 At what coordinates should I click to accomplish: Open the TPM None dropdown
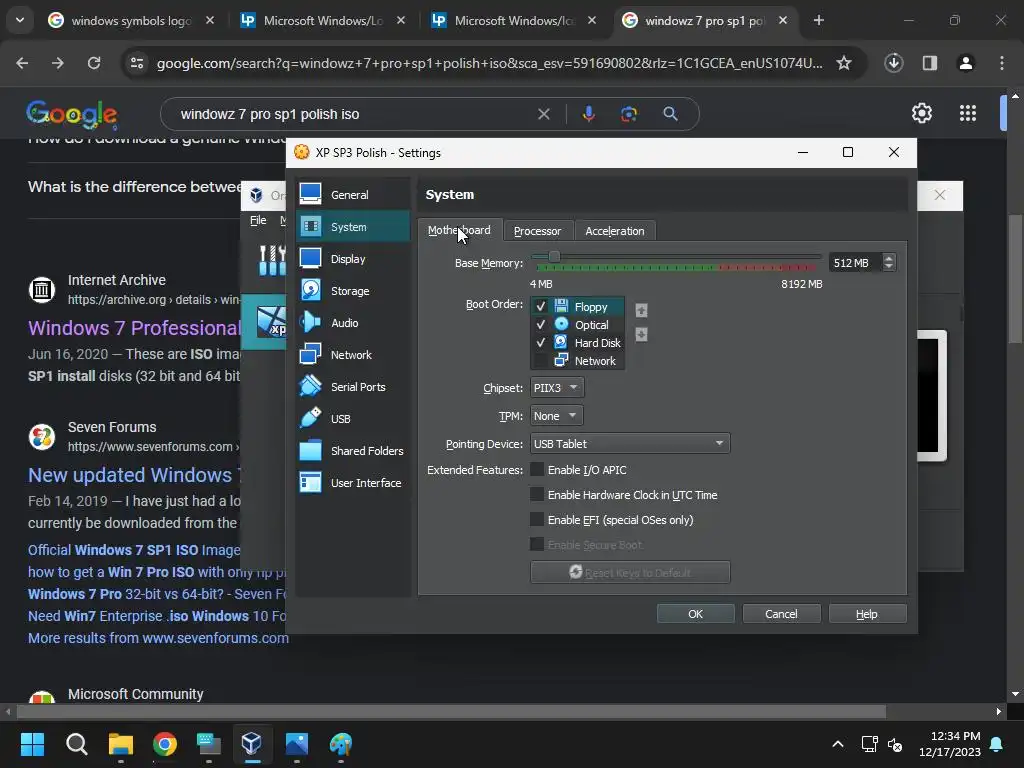coord(556,415)
